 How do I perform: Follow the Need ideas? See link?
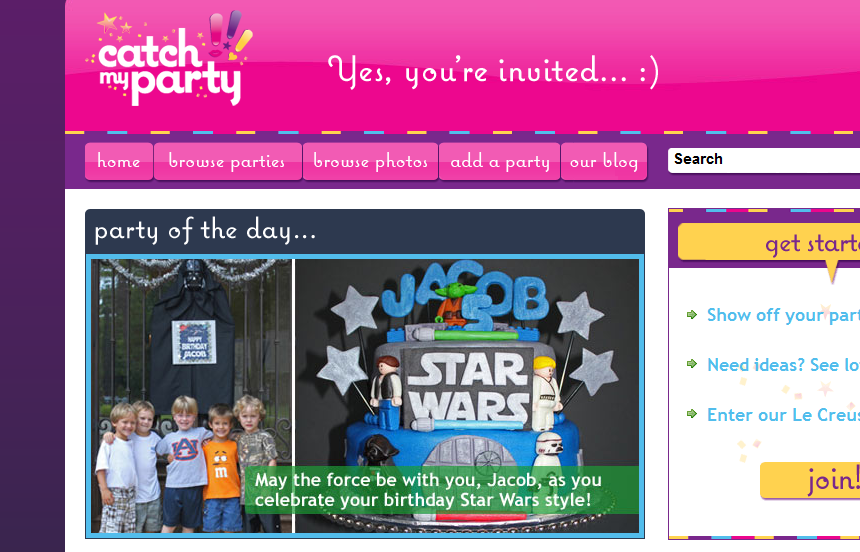coord(783,364)
